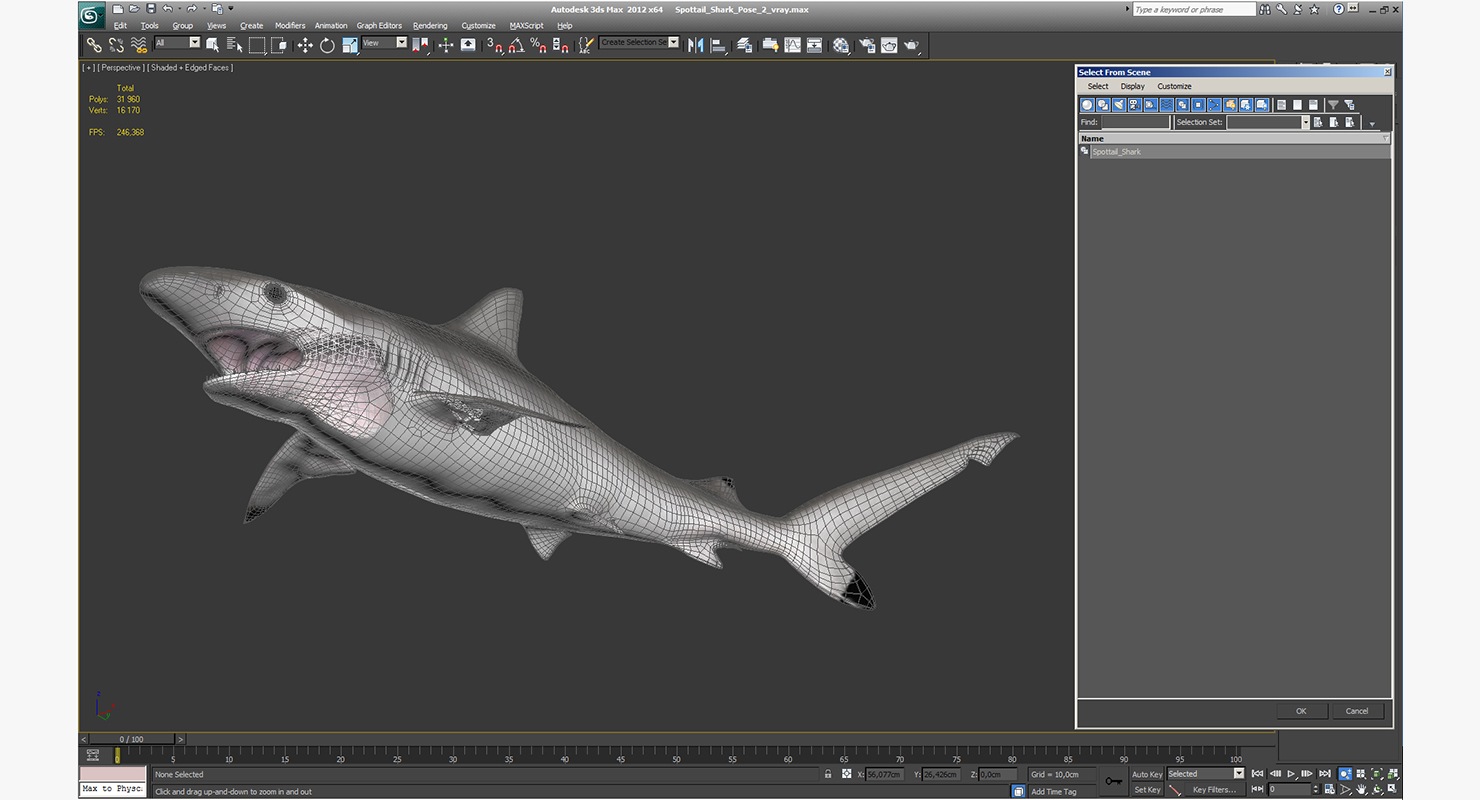Toggle Display Space Warps filter in Select From Scene
The width and height of the screenshot is (1480, 800).
tap(1166, 105)
